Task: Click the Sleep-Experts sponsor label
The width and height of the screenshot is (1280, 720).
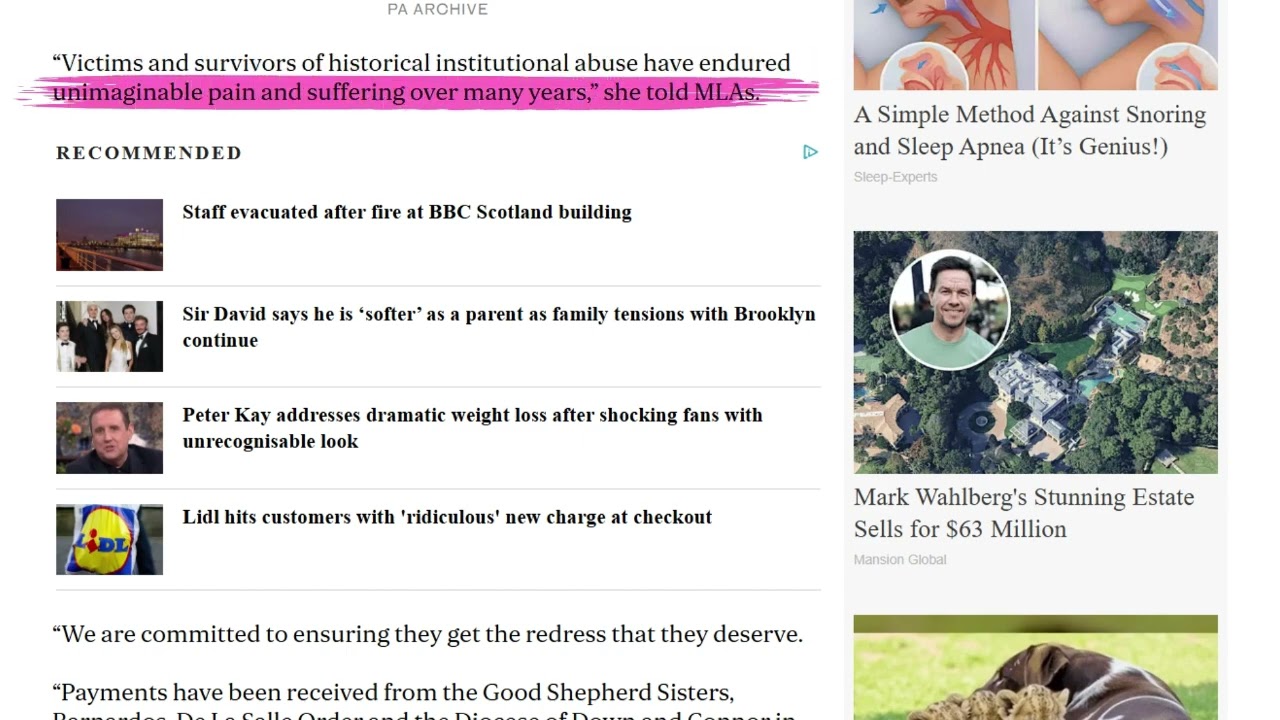Action: (895, 177)
